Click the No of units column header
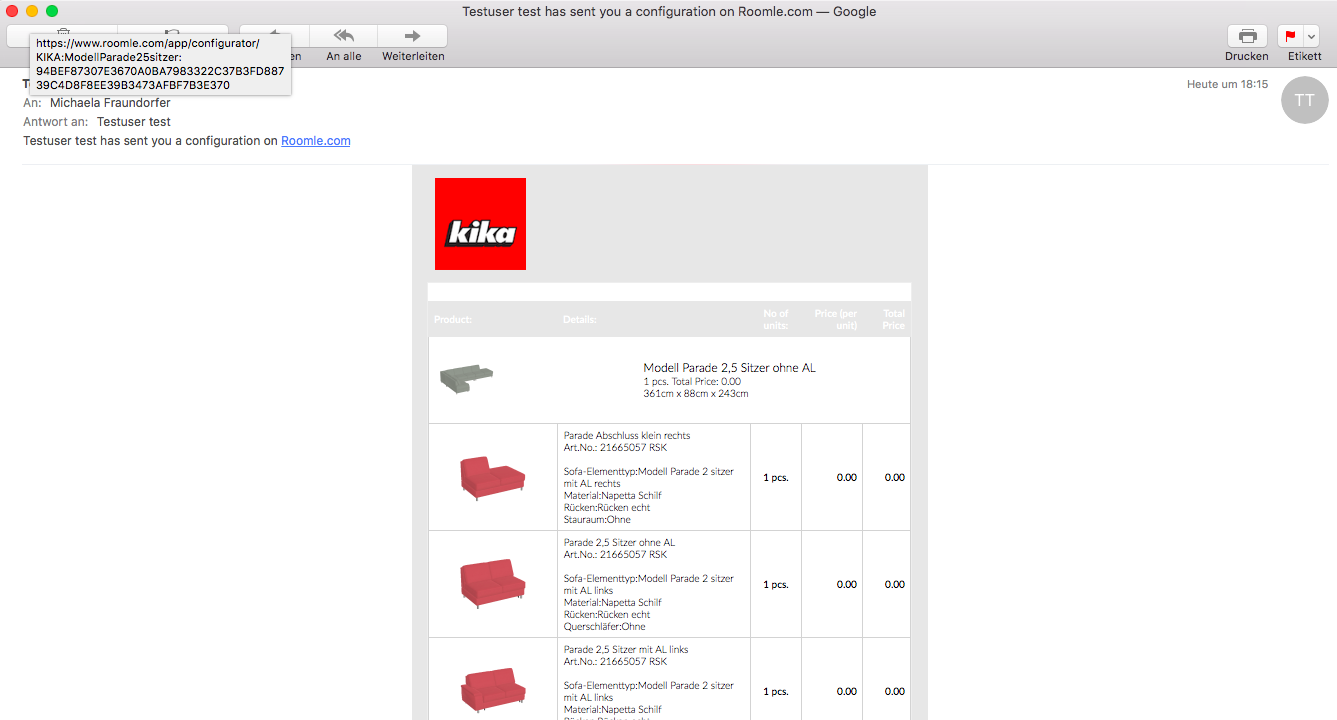 776,319
